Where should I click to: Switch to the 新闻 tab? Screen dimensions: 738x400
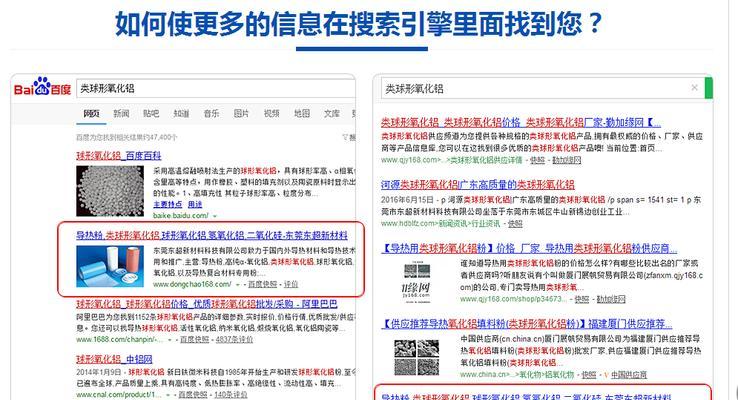(x=121, y=113)
